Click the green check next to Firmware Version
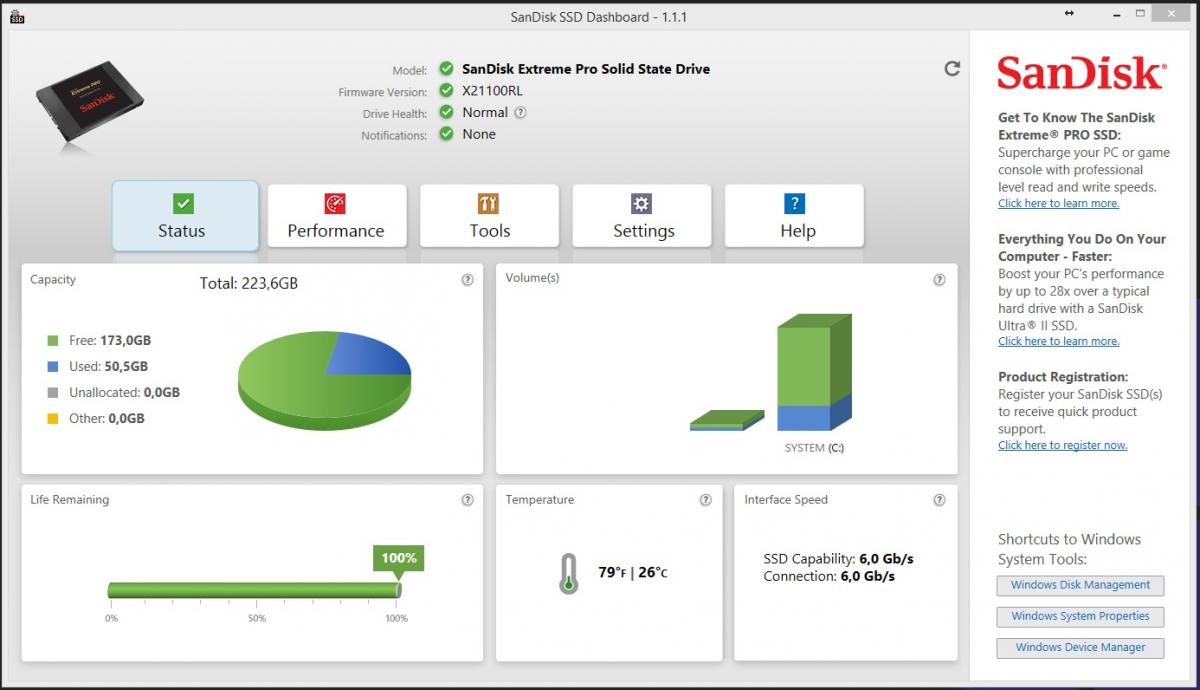Screen dimensions: 1200x690 click(446, 91)
